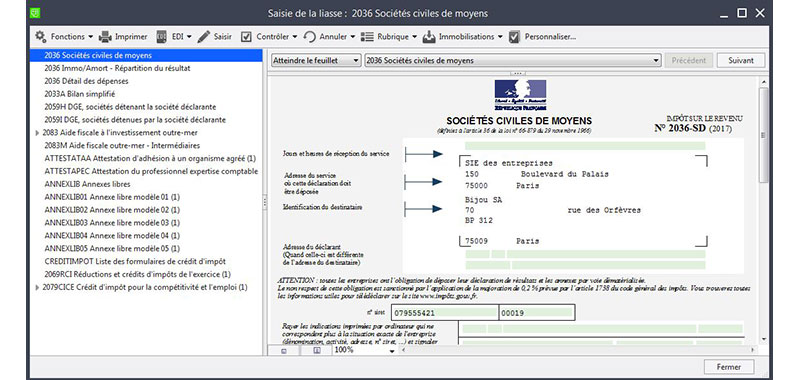Viewport: 800px width, 380px height.
Task: Select 'ANNEXLIB04 Annexe libre modèle 04 (1)'
Action: pyautogui.click(x=146, y=236)
